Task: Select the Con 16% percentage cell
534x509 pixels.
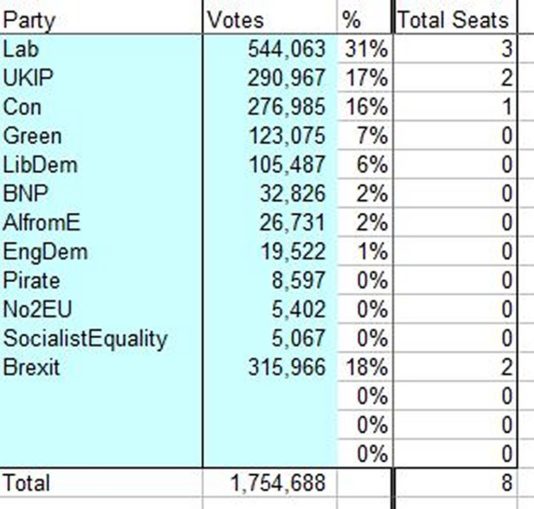Action: [365, 107]
